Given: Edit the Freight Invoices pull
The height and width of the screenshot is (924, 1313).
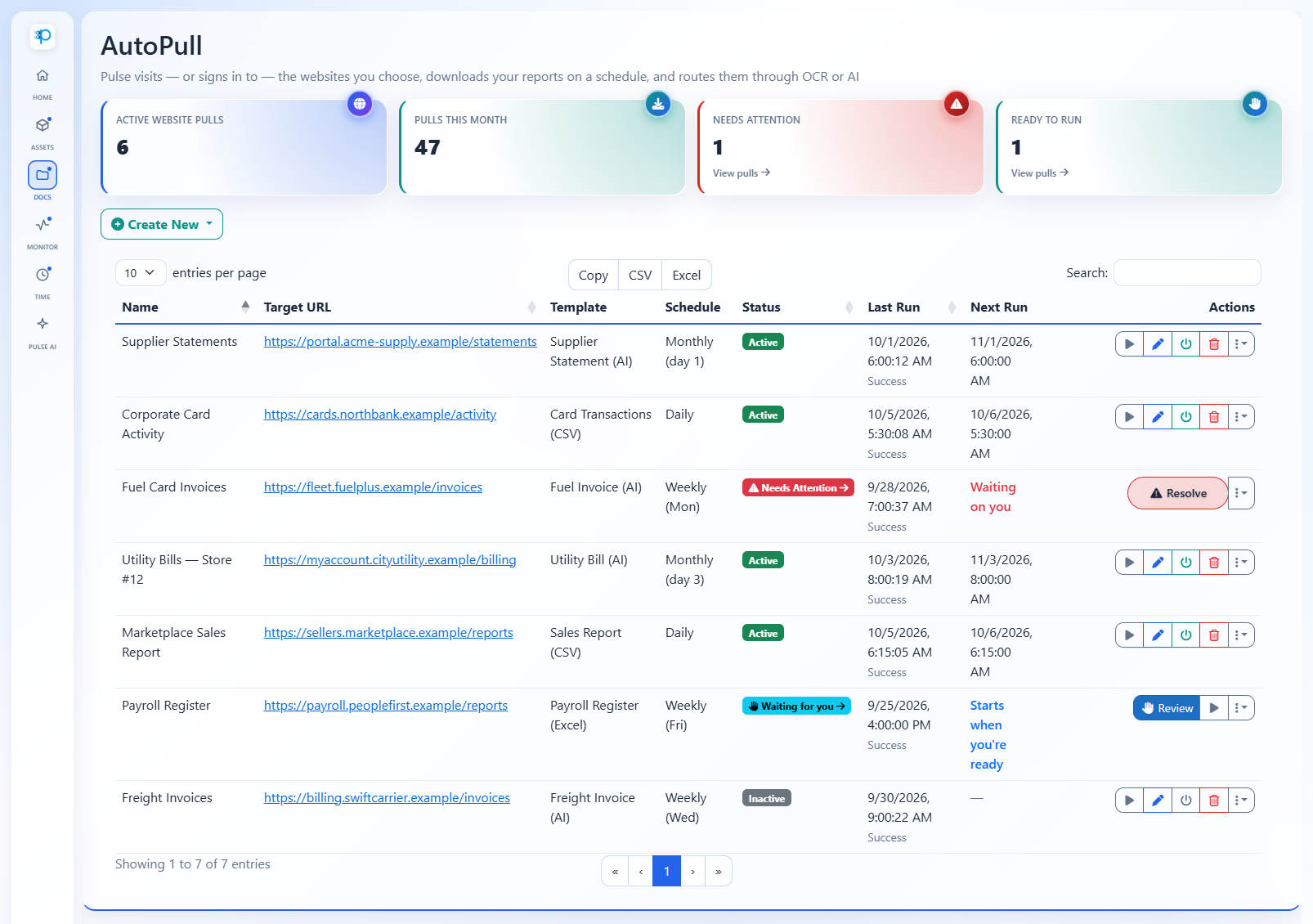Looking at the screenshot, I should 1158,801.
